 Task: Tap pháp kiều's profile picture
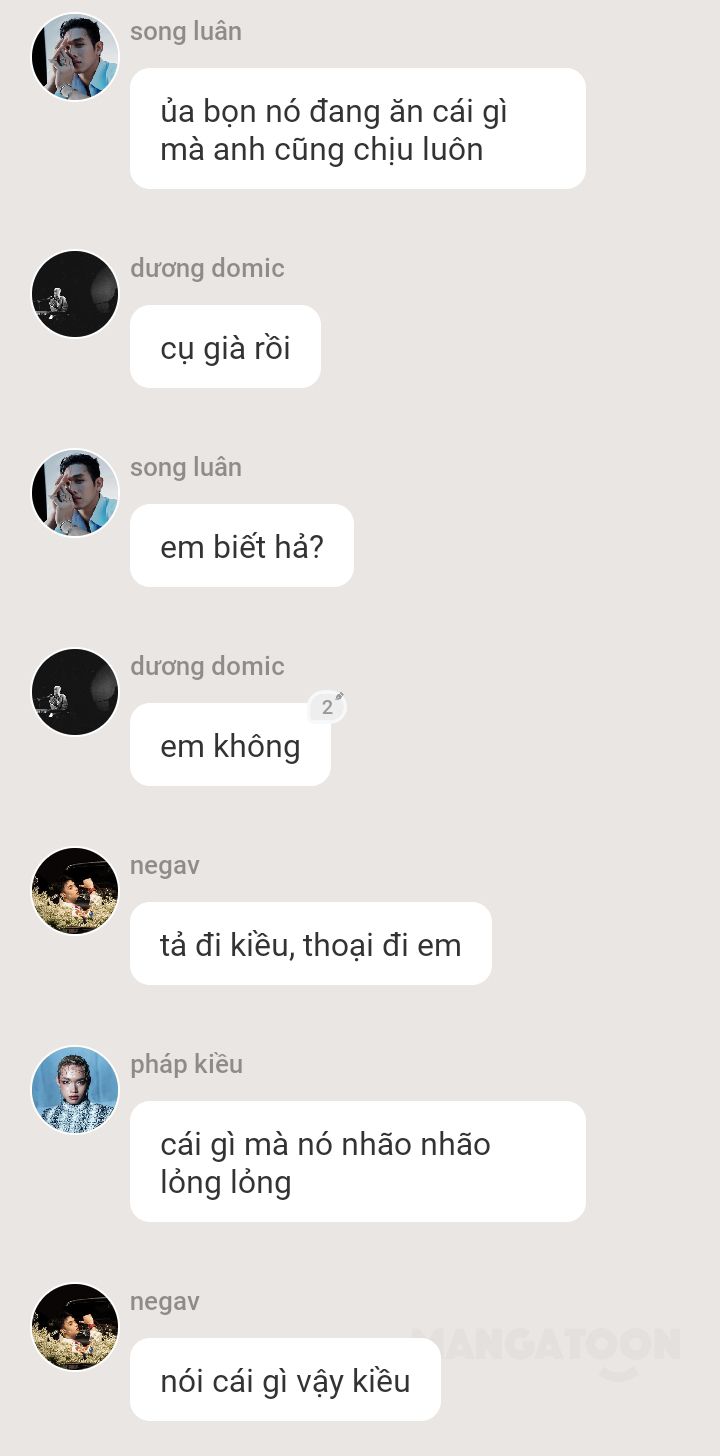coord(75,1090)
